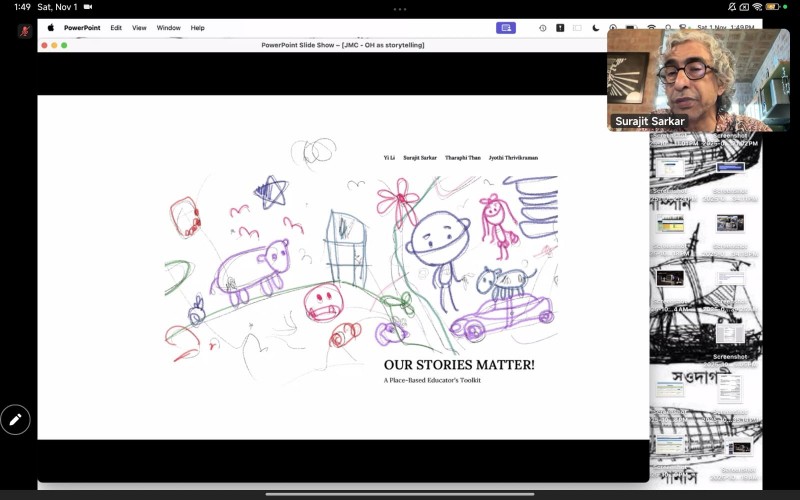Click the Wi-Fi icon in Mac menu bar
800x500 pixels.
[651, 28]
